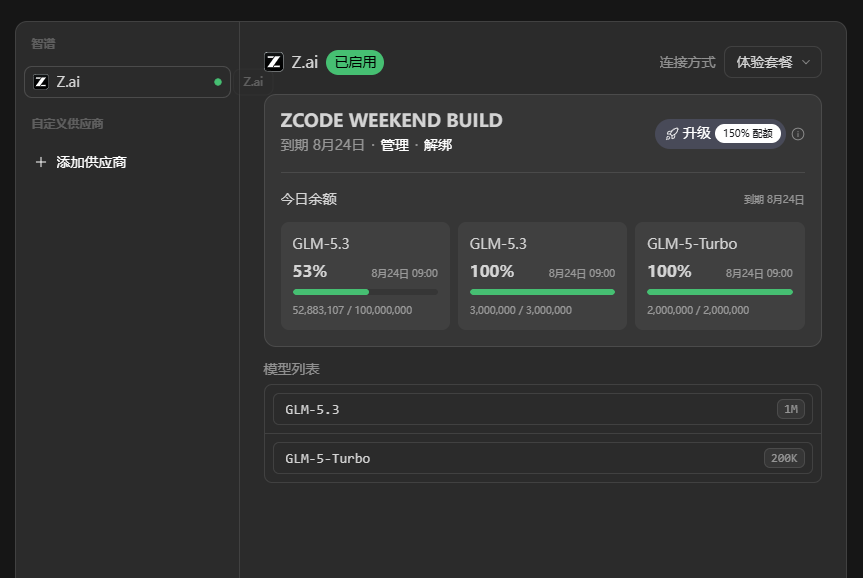Click the 添加供应商 button
Screen dimensions: 863x578
pos(81,162)
